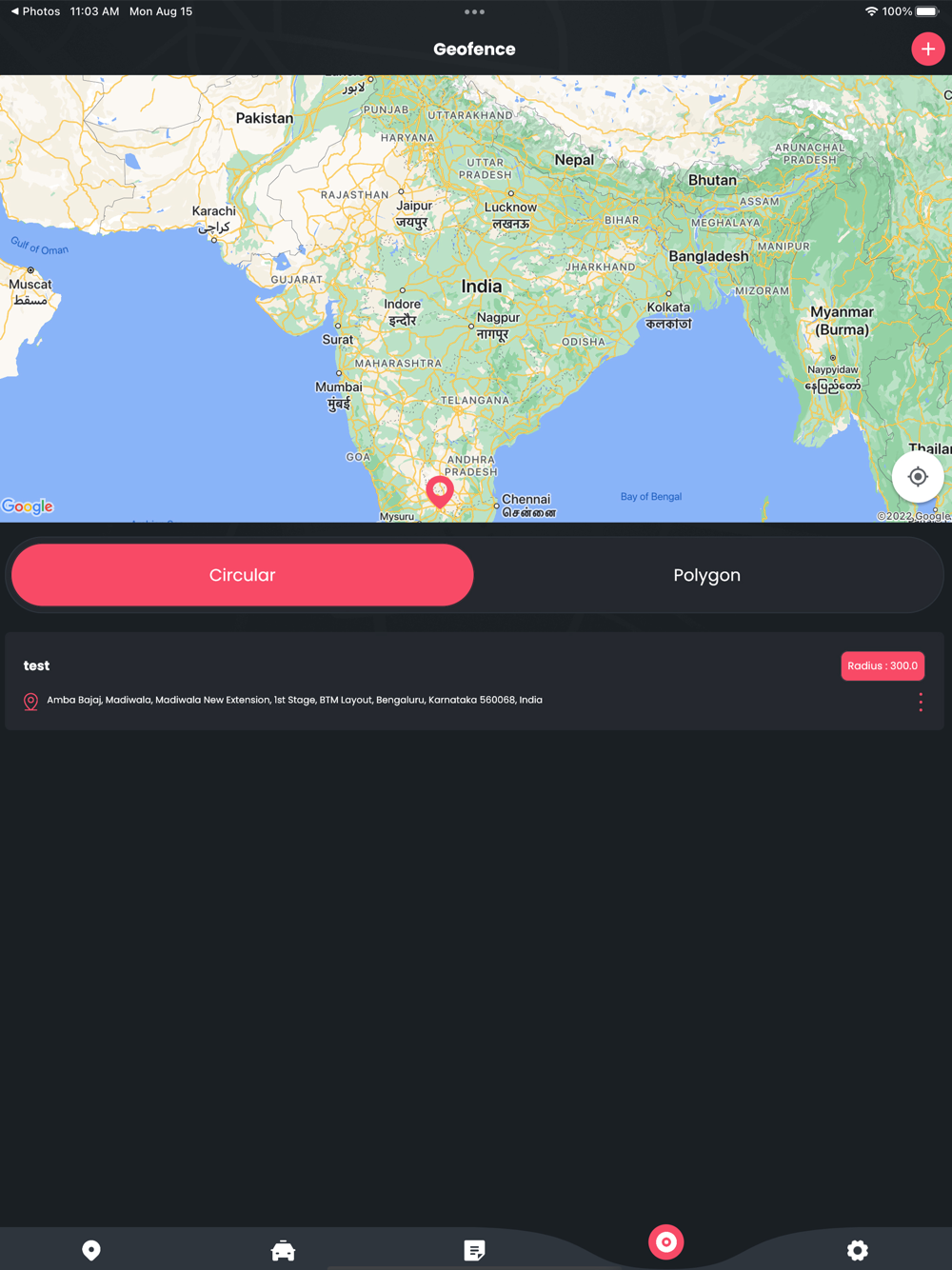Tap the red geofence marker on map
This screenshot has height=1270, width=952.
(x=440, y=492)
